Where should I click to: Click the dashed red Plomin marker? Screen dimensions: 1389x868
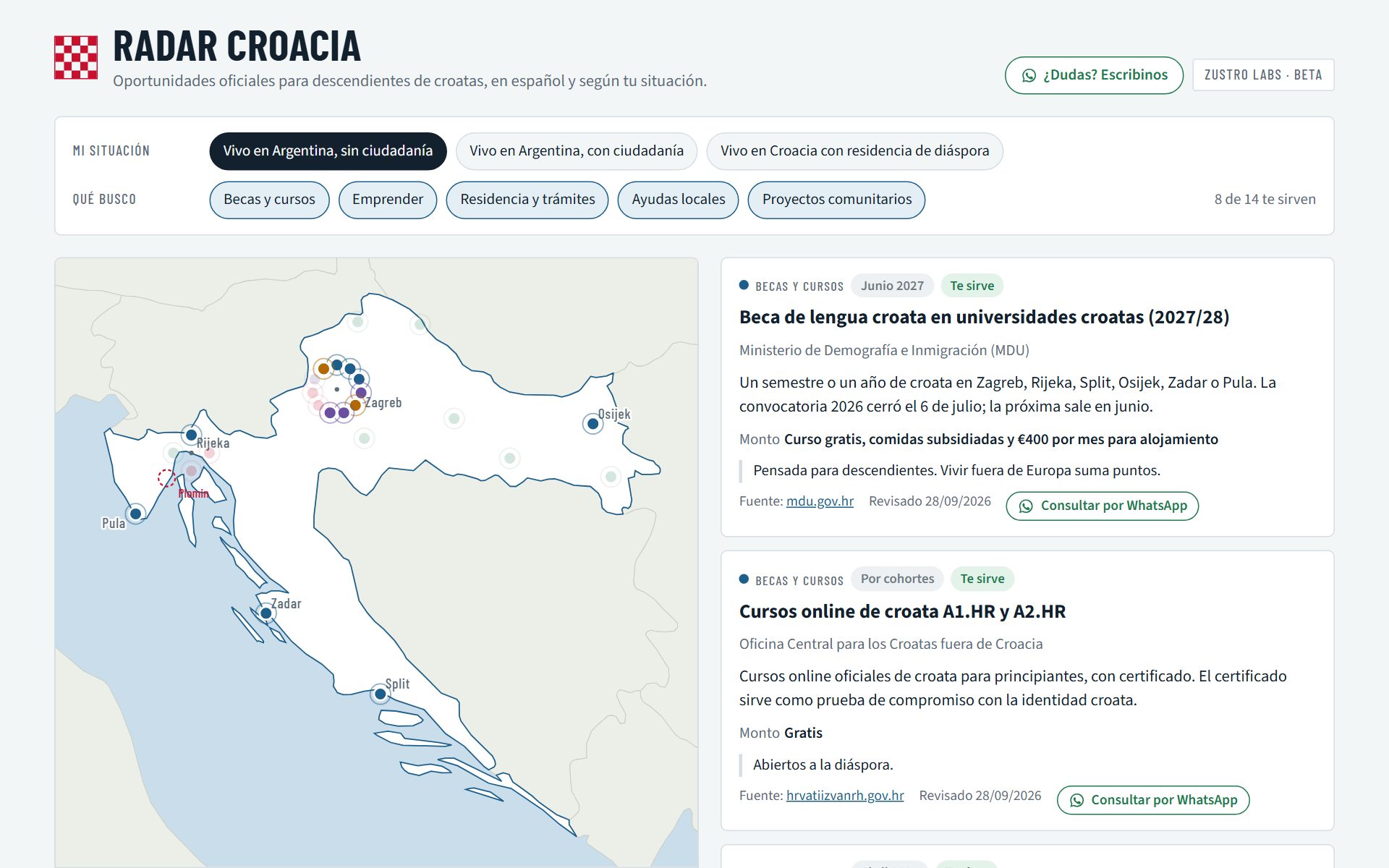(x=166, y=478)
